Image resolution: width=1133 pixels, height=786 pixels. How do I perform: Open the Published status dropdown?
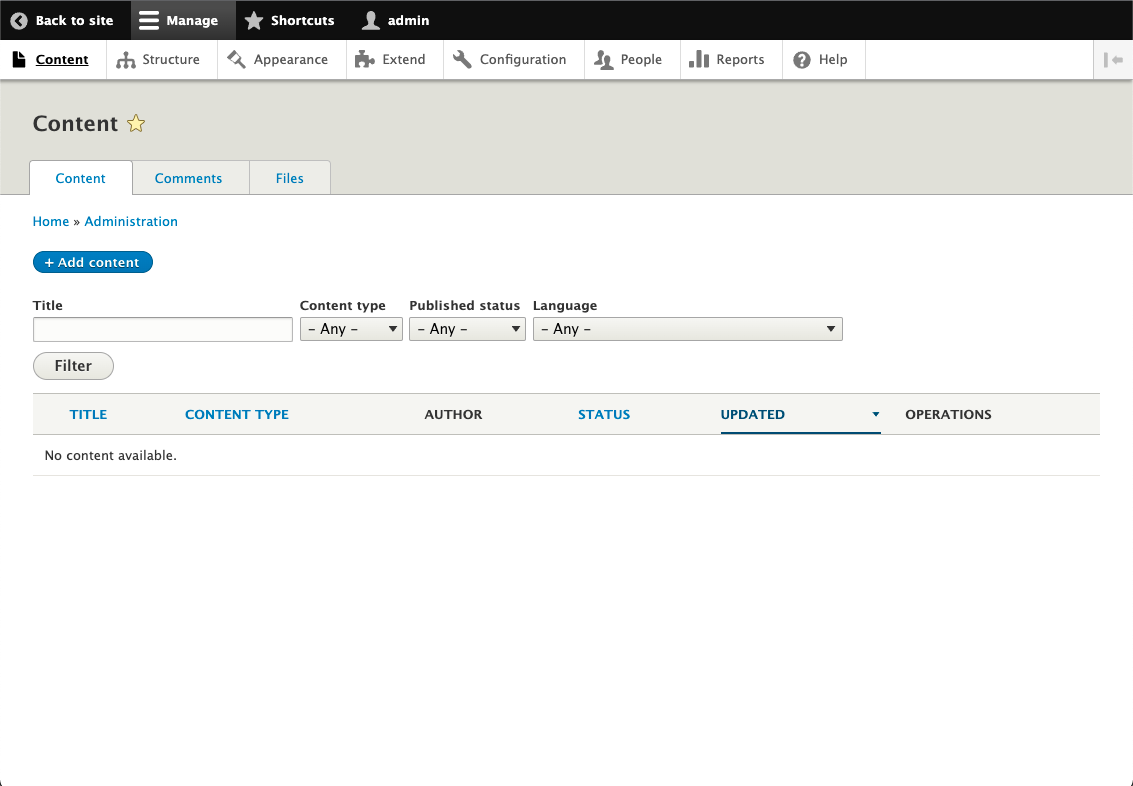tap(468, 329)
